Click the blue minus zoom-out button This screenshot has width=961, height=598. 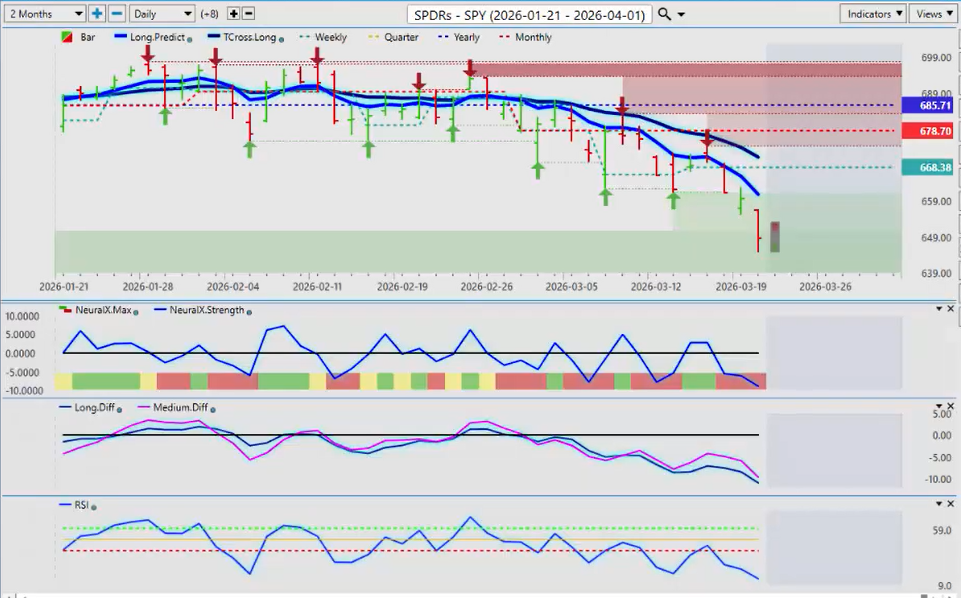pyautogui.click(x=116, y=14)
